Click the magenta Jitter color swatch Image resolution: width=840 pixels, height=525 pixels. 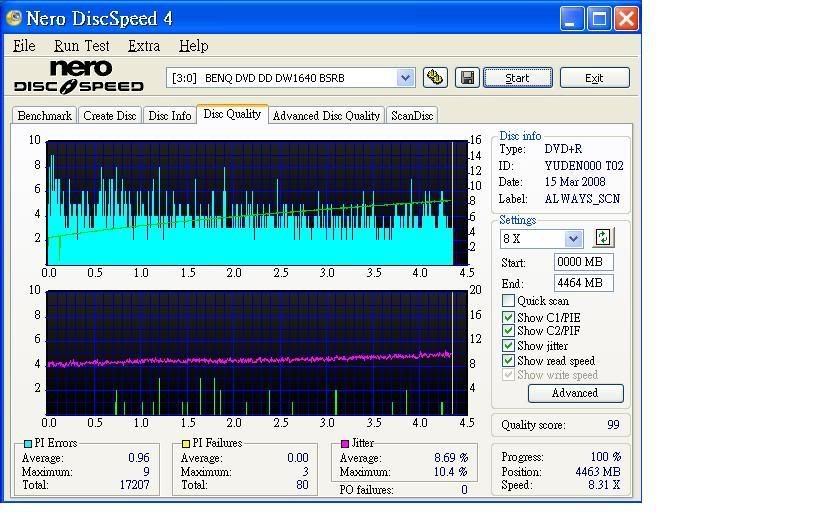click(x=345, y=444)
